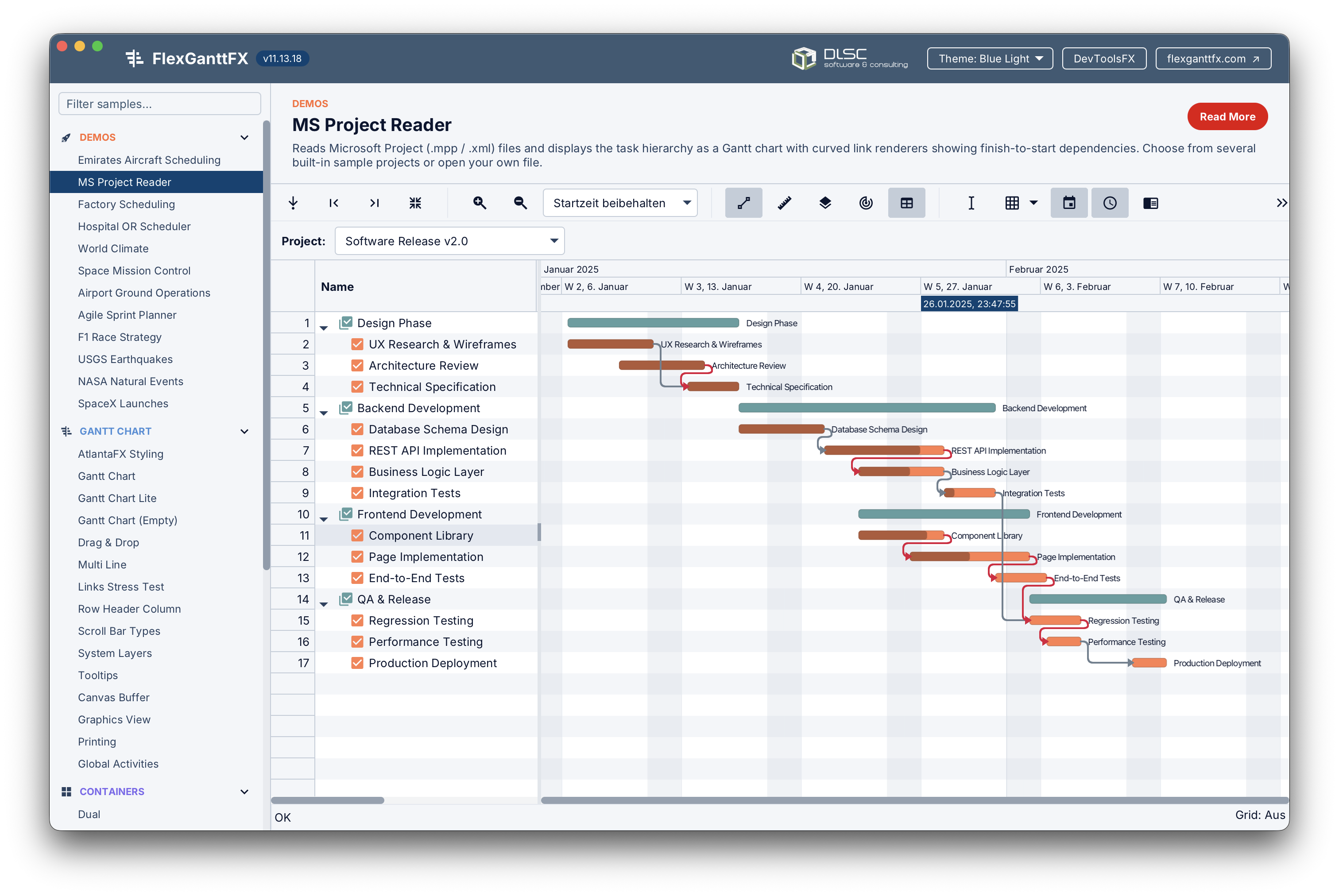Open the Theme: Blue Light dropdown

tap(990, 58)
